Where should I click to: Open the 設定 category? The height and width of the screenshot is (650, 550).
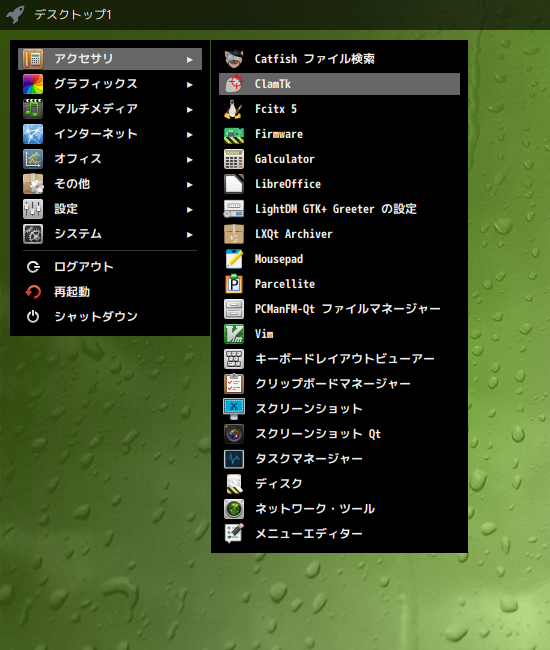110,209
